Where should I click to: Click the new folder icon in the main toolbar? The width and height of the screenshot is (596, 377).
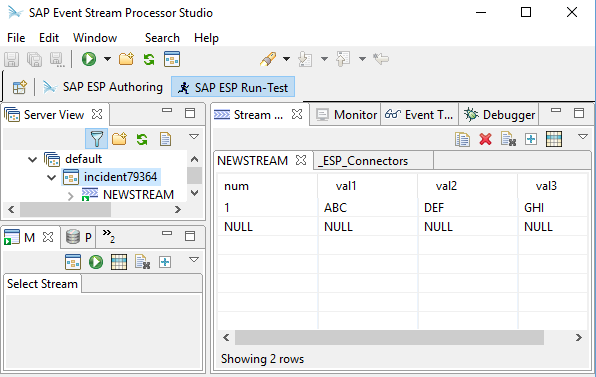tap(126, 59)
